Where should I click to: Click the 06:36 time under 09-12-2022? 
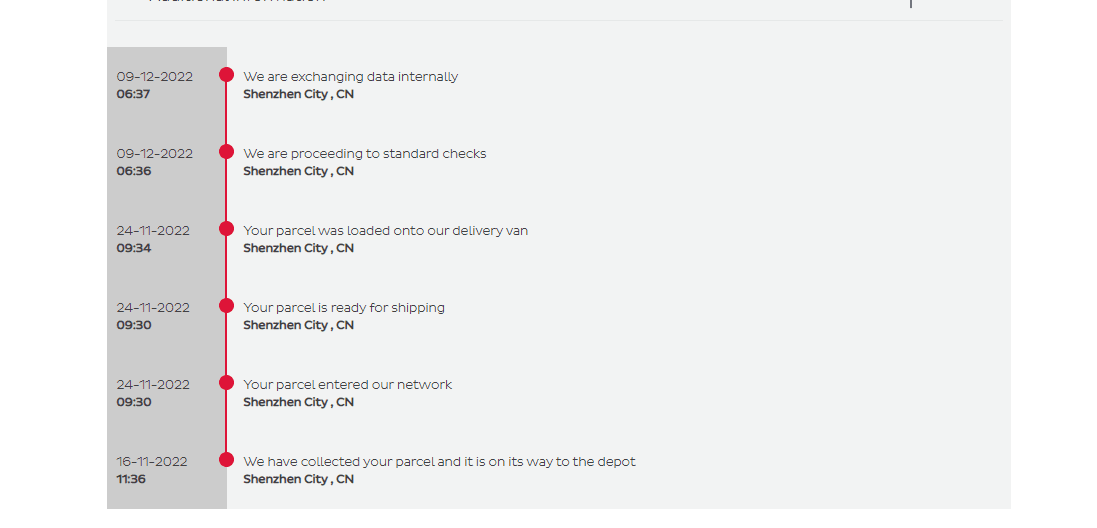[133, 171]
